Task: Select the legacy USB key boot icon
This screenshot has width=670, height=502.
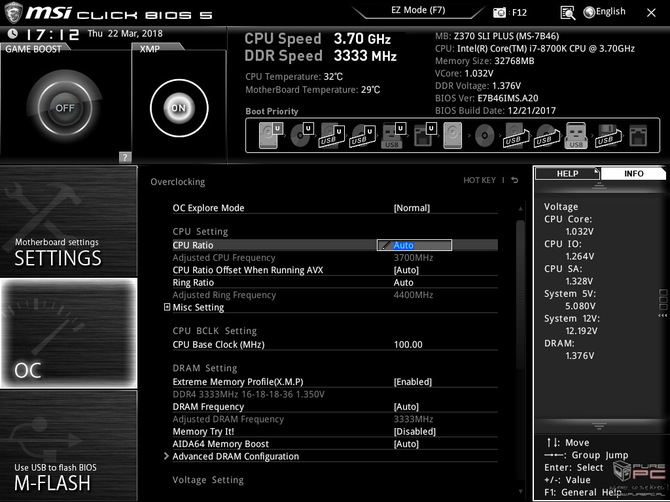Action: point(576,135)
